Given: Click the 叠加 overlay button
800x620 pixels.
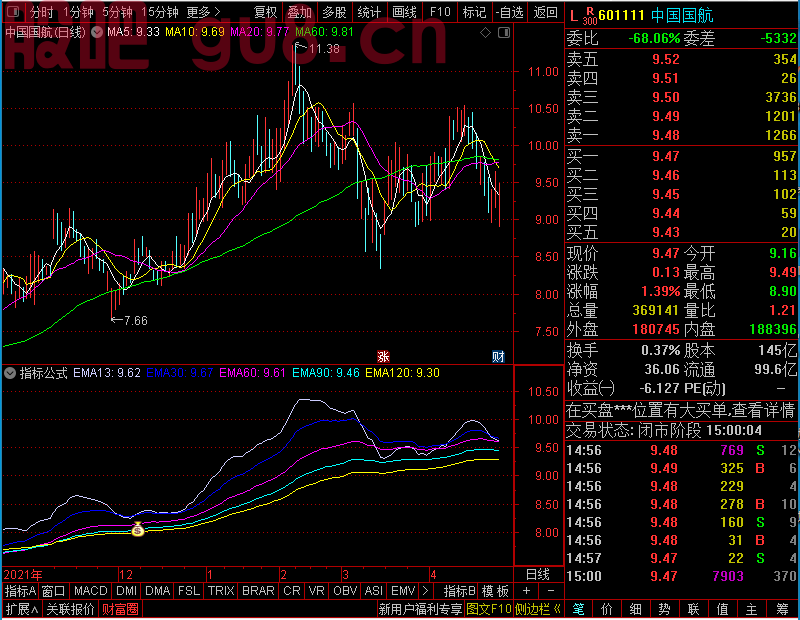Looking at the screenshot, I should pos(299,12).
